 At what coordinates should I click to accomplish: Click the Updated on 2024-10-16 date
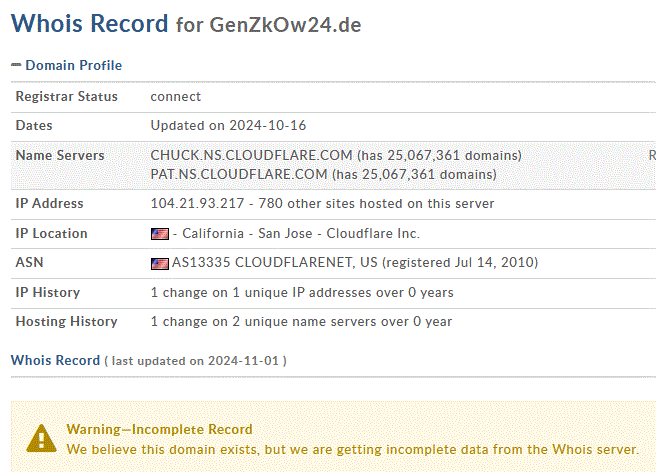click(x=227, y=126)
